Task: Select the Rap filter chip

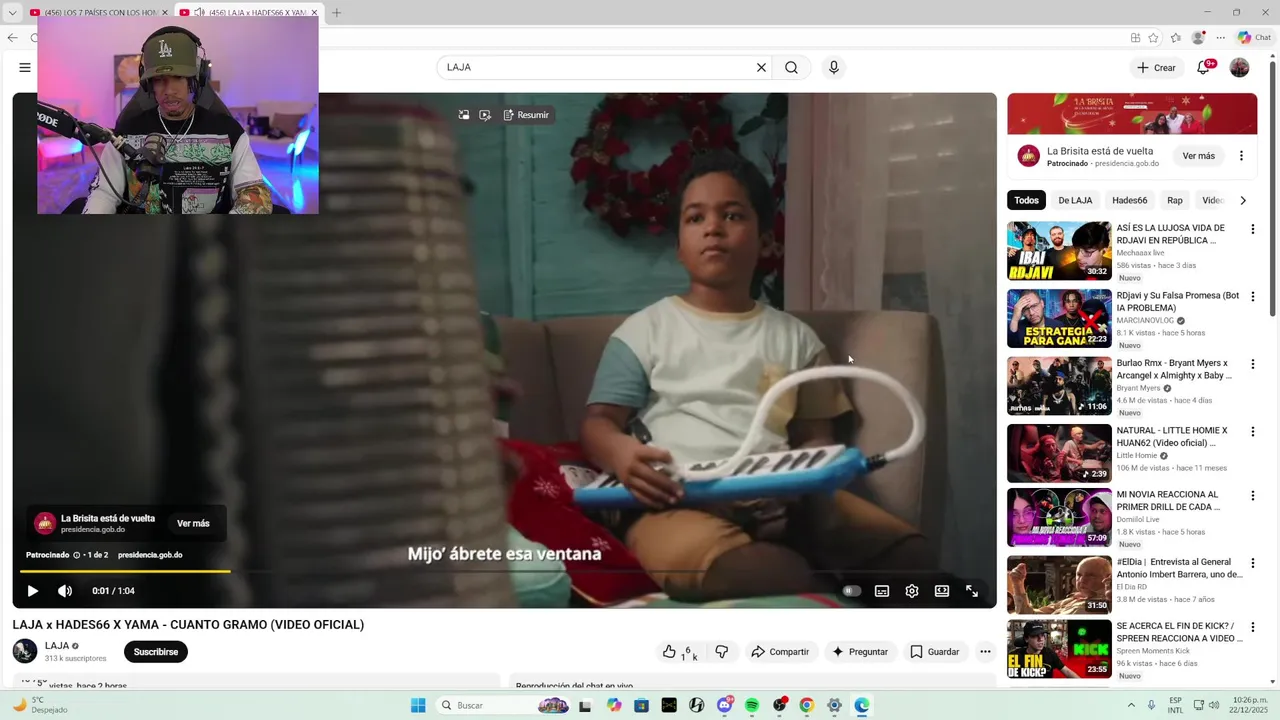Action: (x=1174, y=200)
